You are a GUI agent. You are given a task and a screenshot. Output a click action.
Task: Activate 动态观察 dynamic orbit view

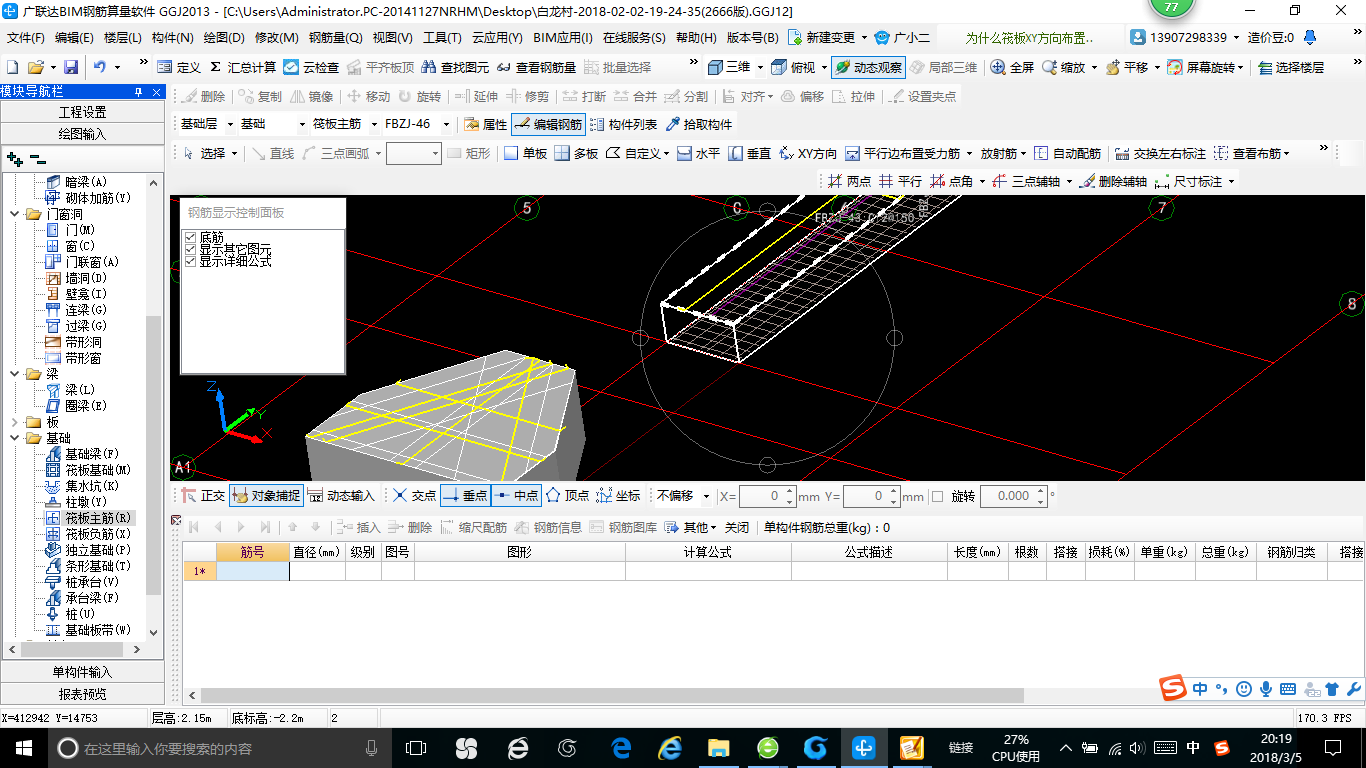point(868,67)
